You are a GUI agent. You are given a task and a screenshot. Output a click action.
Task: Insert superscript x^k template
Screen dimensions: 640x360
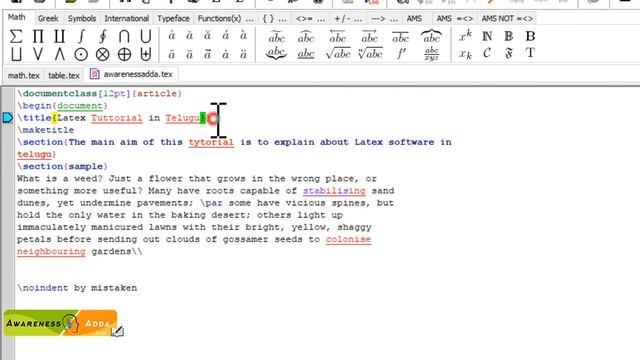(x=465, y=36)
